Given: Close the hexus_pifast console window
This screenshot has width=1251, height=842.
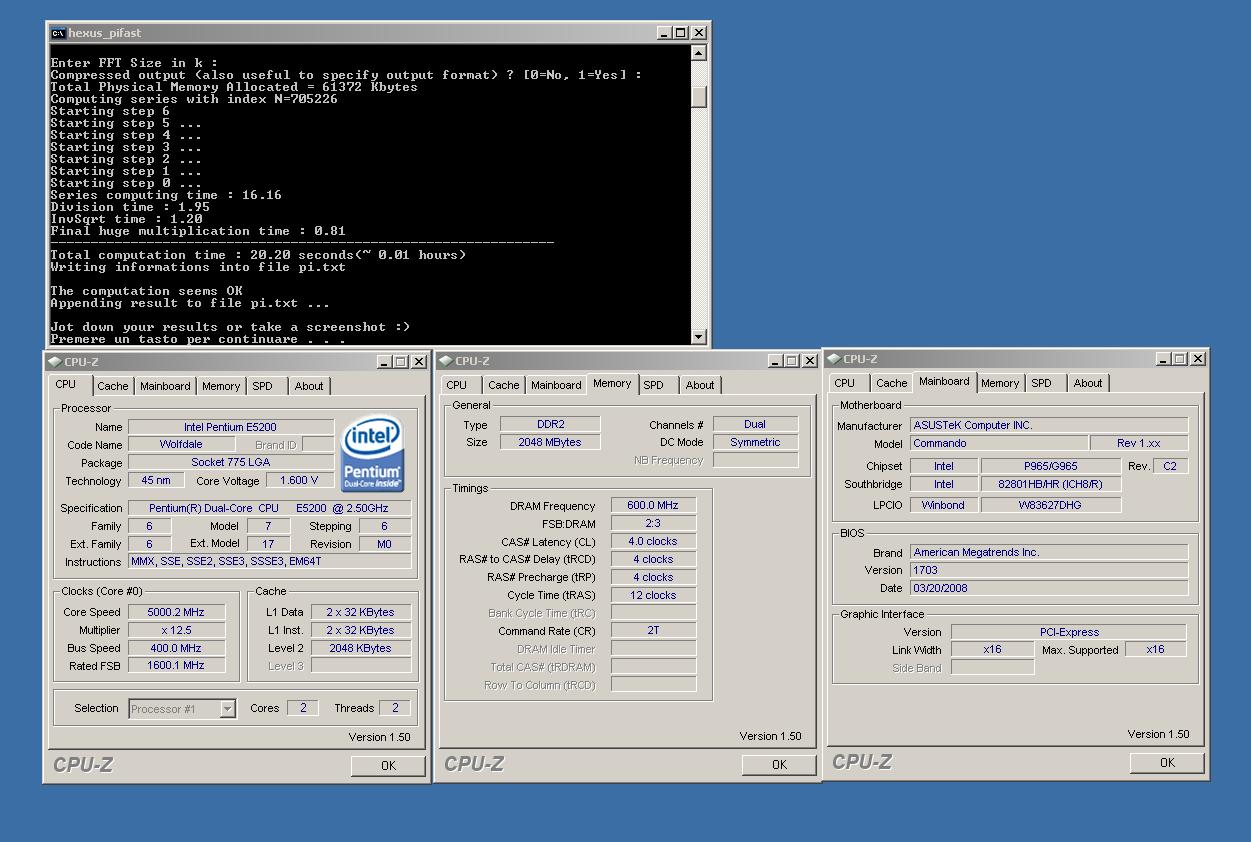Looking at the screenshot, I should tap(699, 33).
